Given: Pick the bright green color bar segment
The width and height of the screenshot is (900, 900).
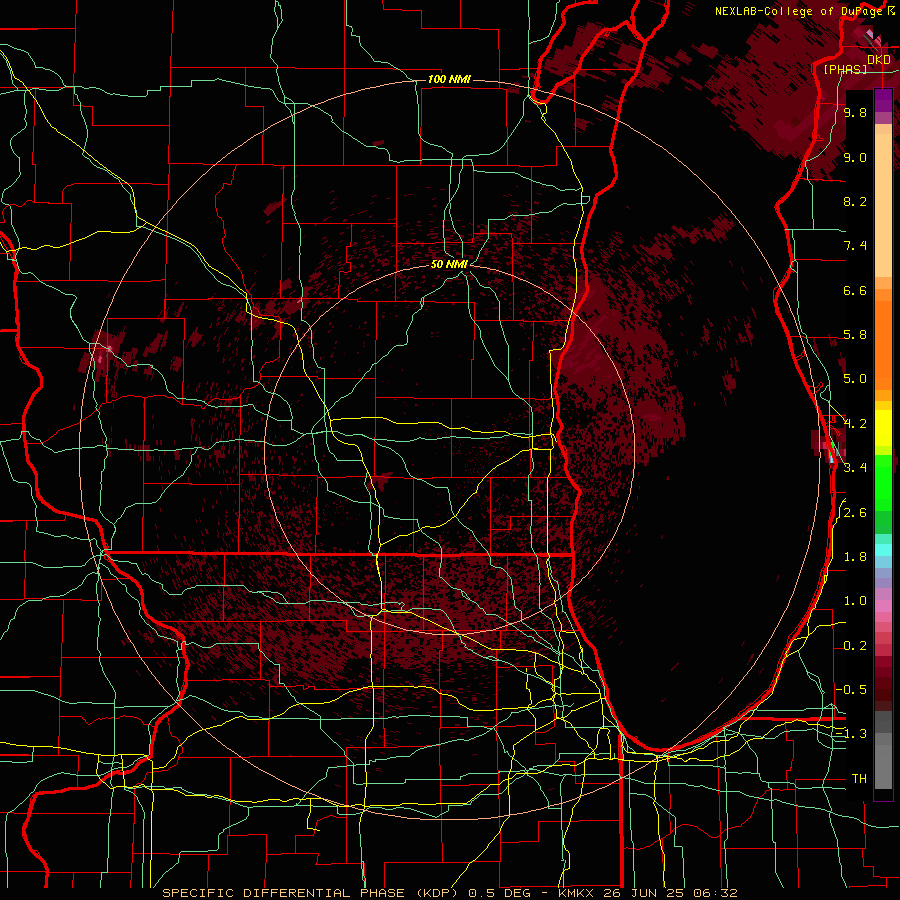Looking at the screenshot, I should pos(883,482).
